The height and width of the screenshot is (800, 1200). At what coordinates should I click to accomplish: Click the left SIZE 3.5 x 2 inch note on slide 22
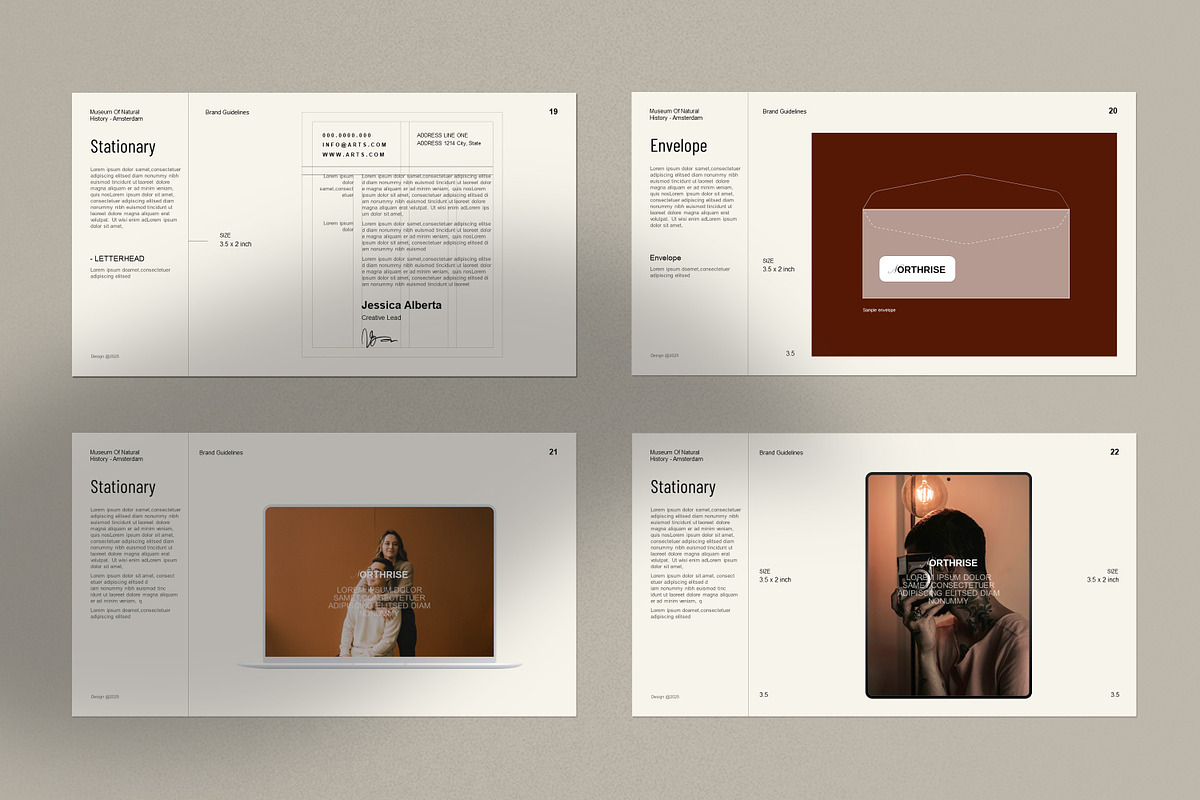pos(775,575)
